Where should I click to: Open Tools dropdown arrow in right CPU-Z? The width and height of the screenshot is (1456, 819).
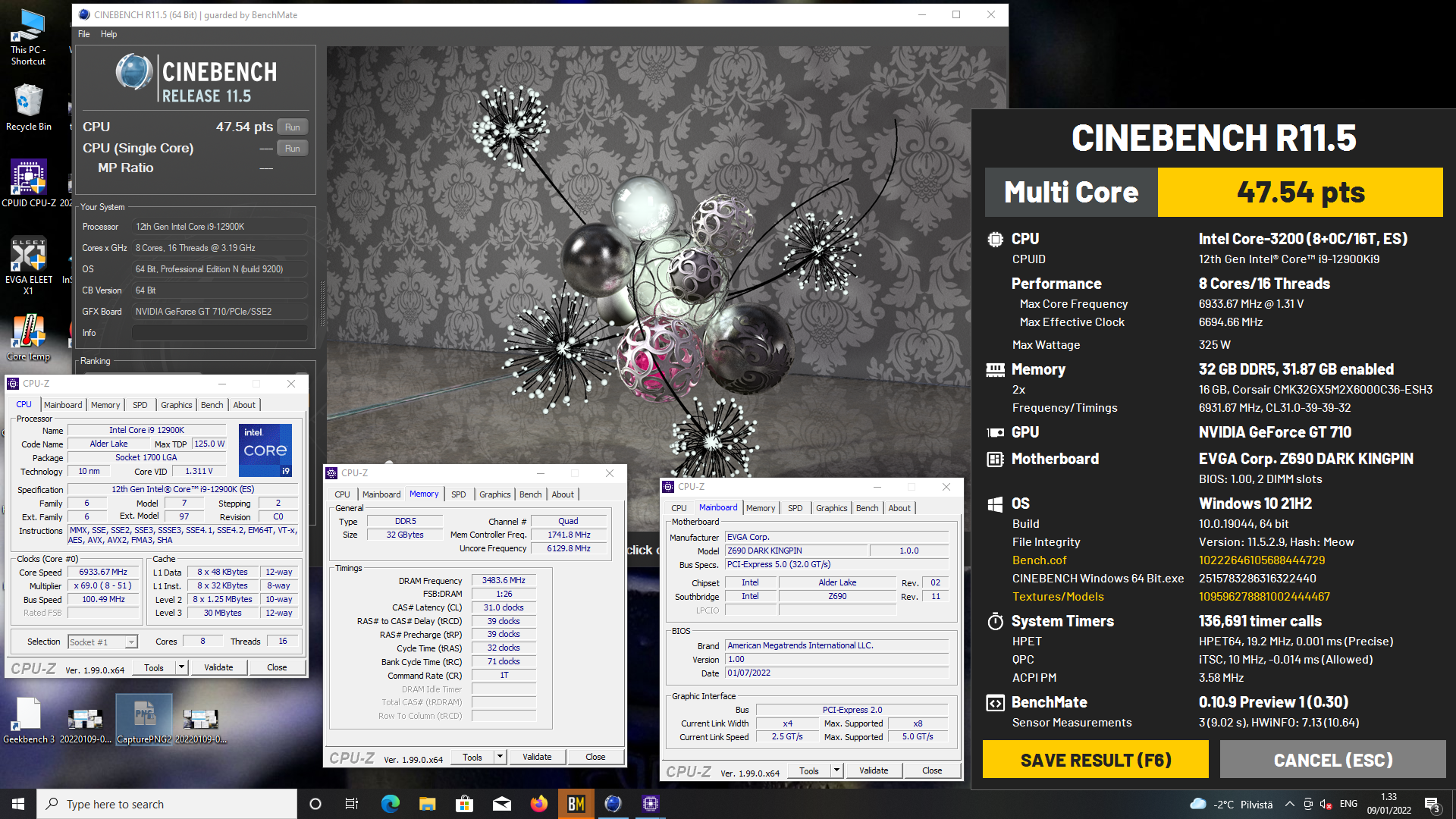pyautogui.click(x=836, y=770)
